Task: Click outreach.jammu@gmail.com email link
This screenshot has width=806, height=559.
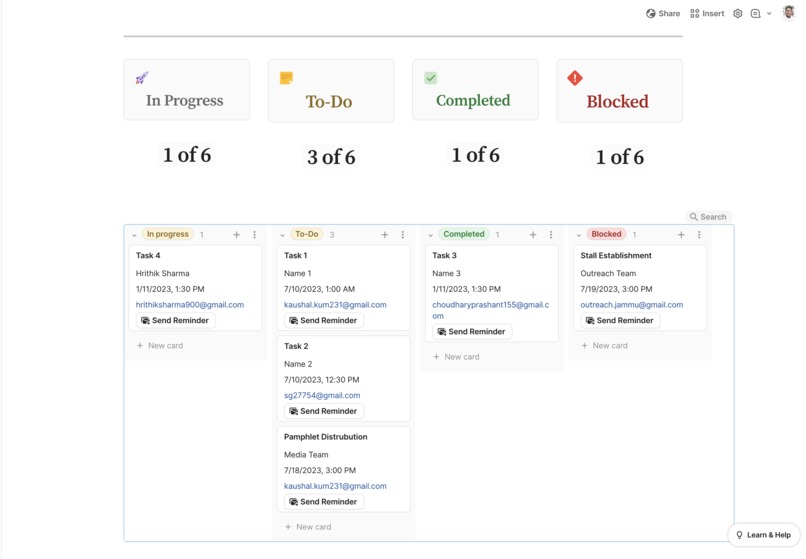Action: 632,304
